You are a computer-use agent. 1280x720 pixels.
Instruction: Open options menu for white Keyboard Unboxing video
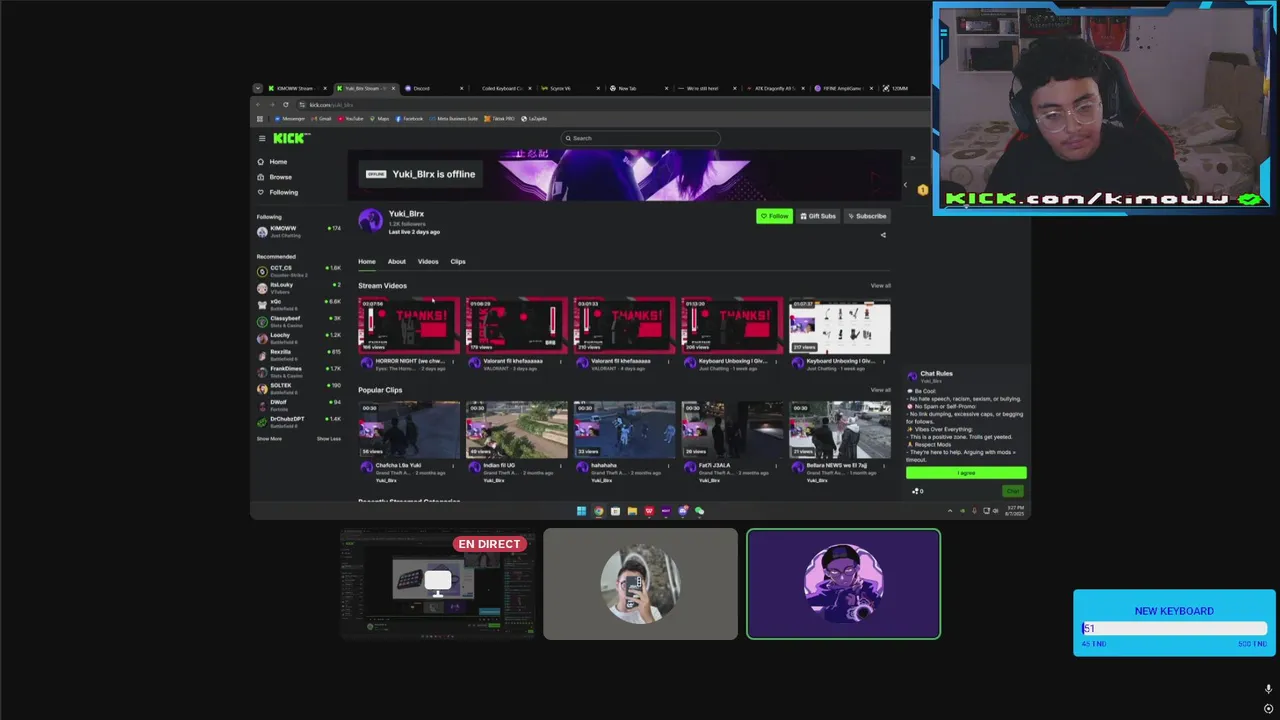coord(884,361)
